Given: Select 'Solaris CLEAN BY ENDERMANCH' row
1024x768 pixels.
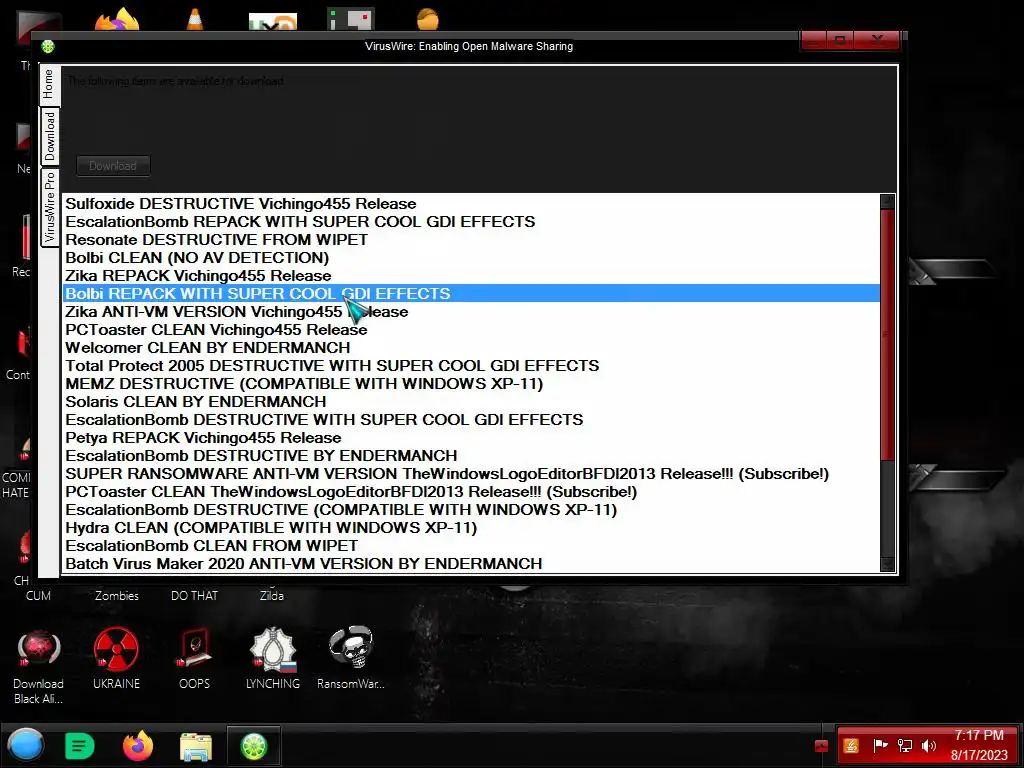Looking at the screenshot, I should point(471,402).
